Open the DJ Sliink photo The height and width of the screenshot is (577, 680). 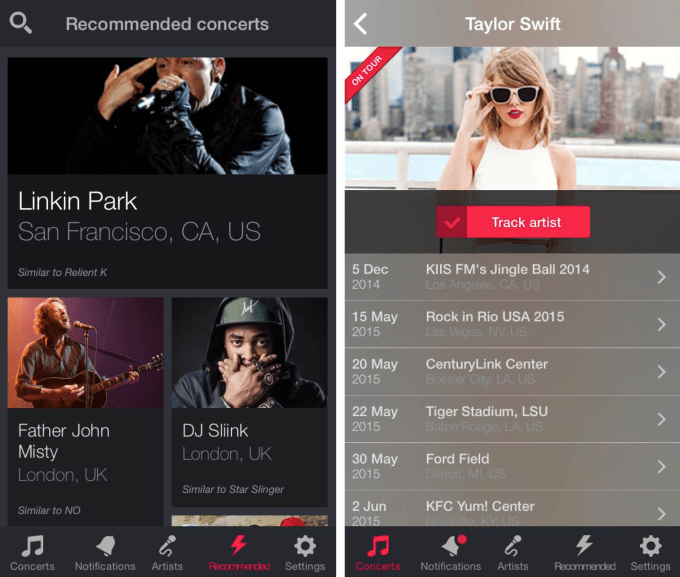(x=250, y=352)
